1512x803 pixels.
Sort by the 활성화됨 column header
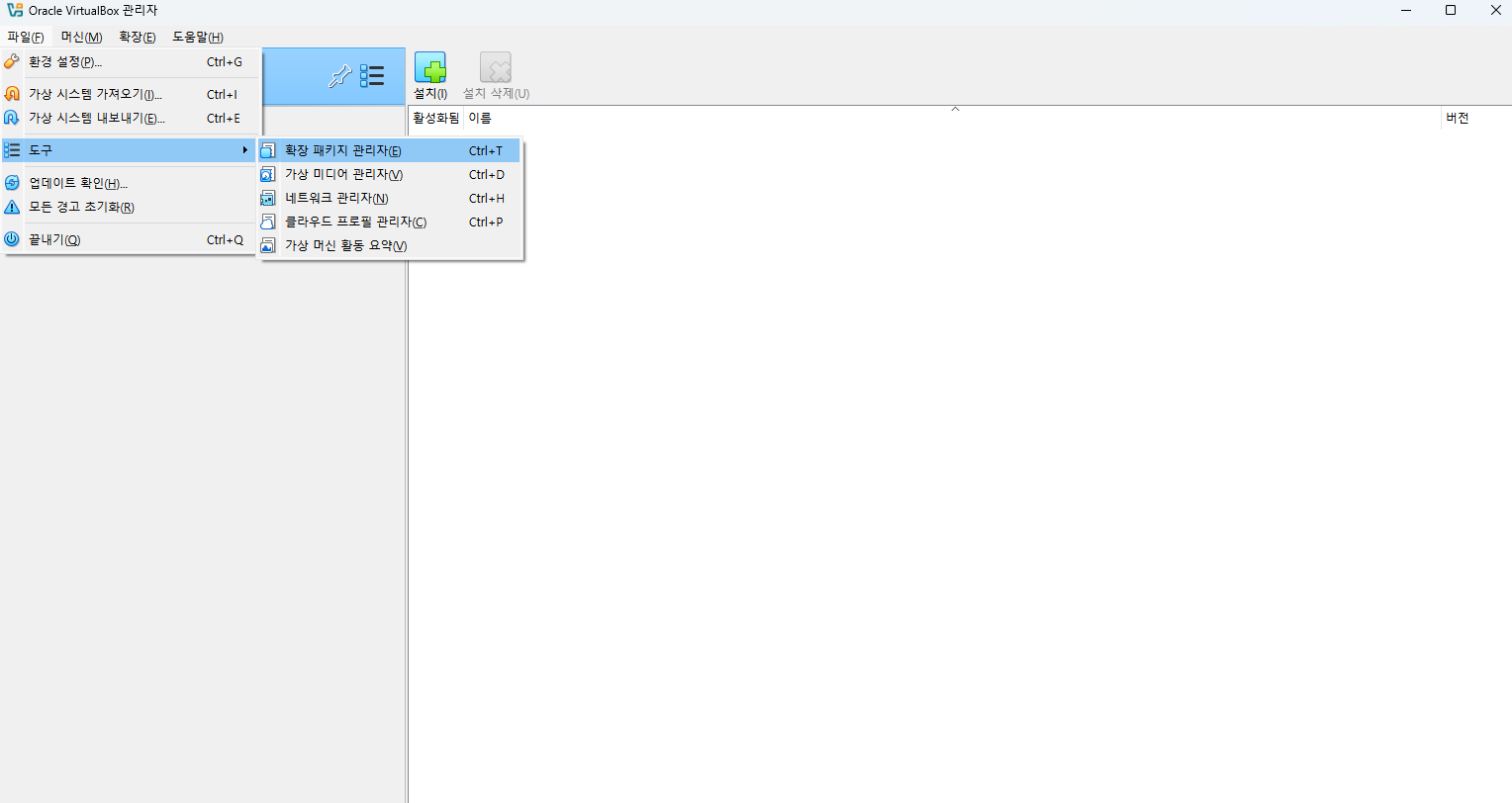(436, 118)
